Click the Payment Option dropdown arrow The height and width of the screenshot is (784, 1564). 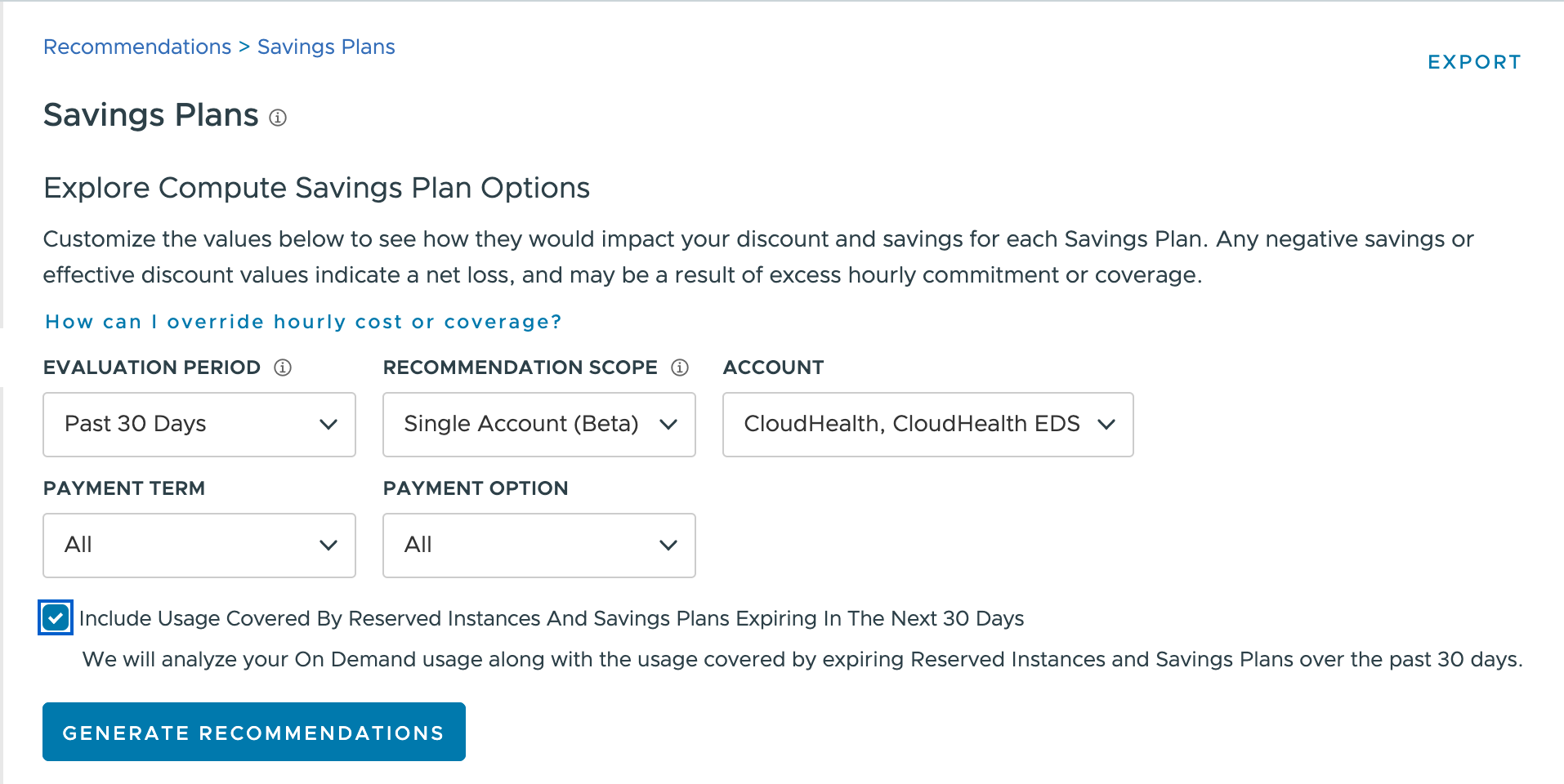pos(668,545)
